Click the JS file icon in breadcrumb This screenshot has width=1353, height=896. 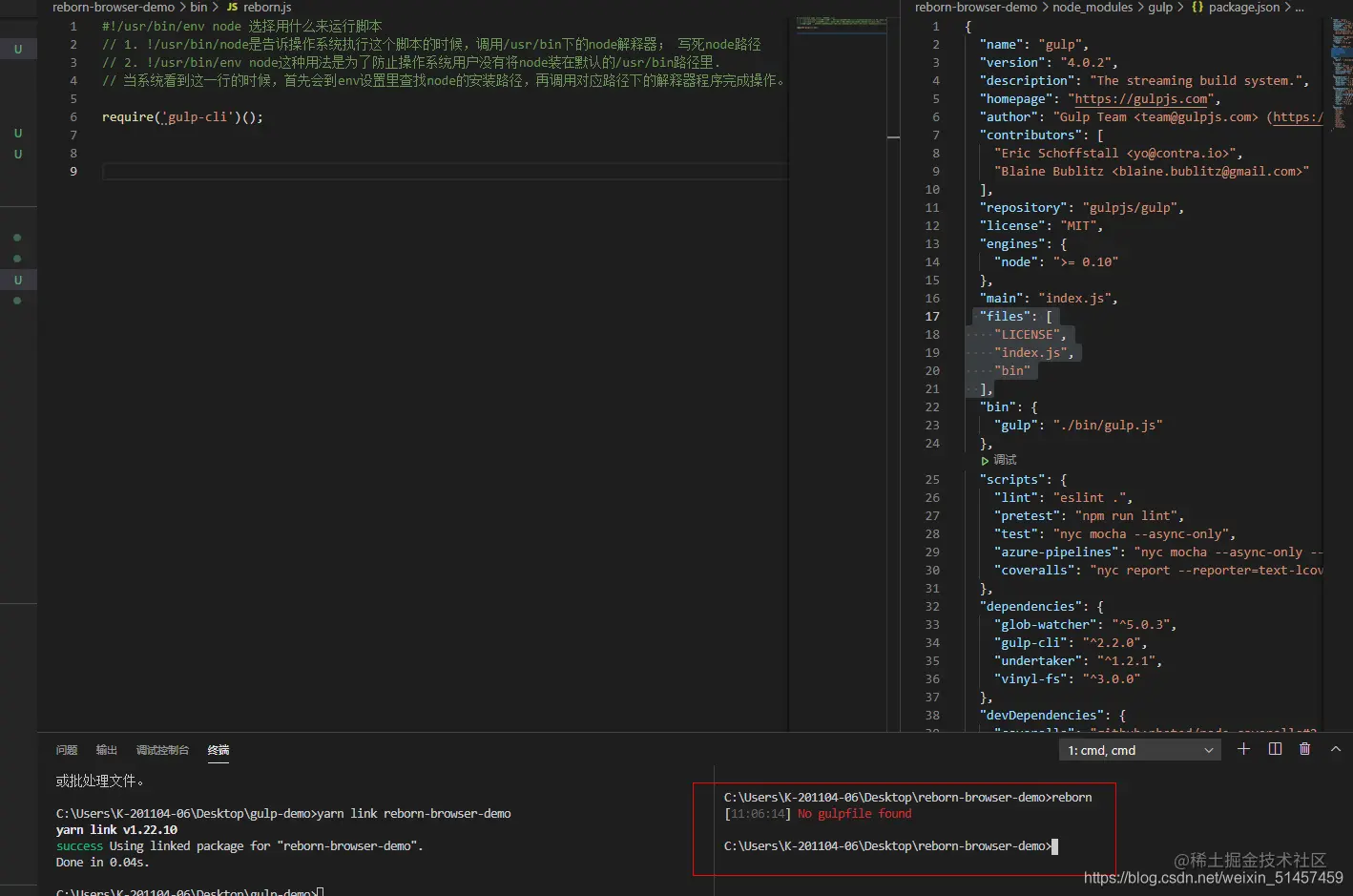pos(232,7)
